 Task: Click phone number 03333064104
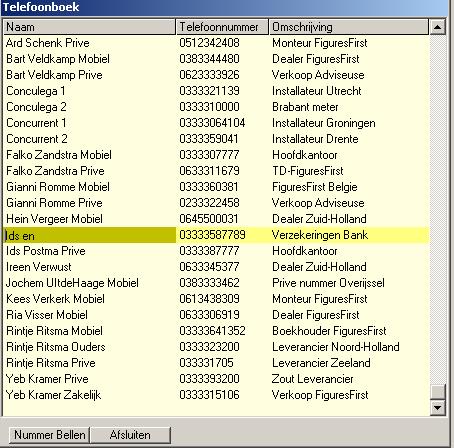point(212,123)
